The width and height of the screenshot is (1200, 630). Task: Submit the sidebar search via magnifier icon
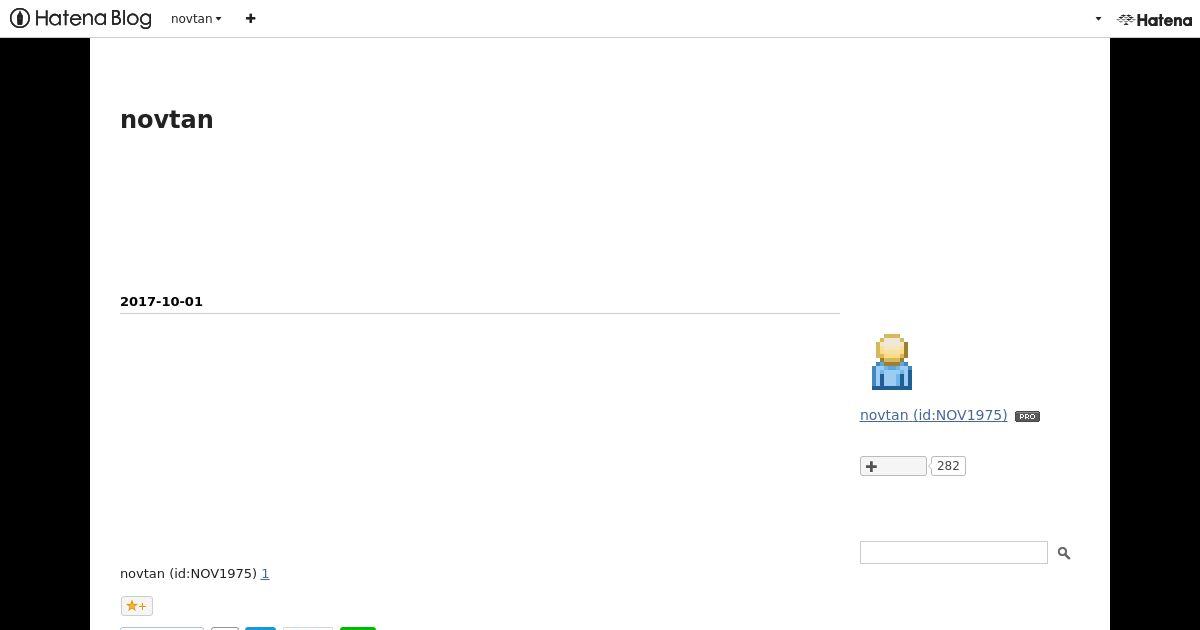coord(1064,553)
